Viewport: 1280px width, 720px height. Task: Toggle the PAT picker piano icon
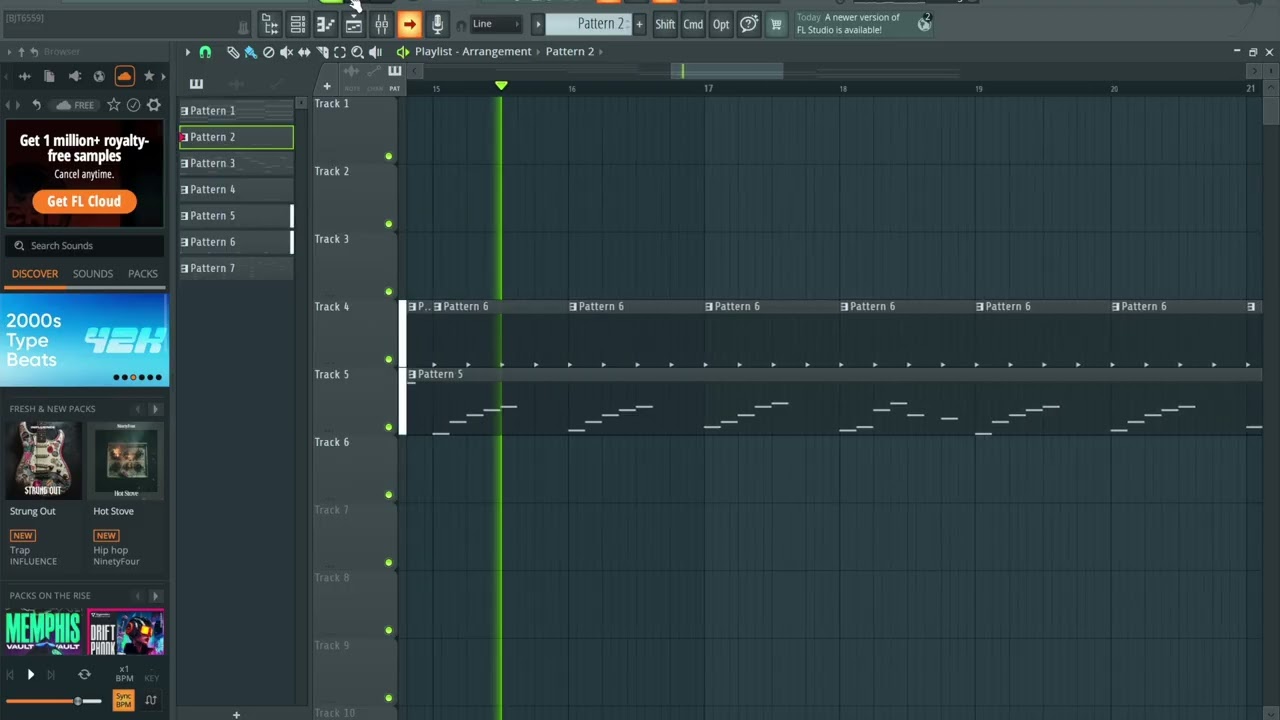pyautogui.click(x=394, y=71)
